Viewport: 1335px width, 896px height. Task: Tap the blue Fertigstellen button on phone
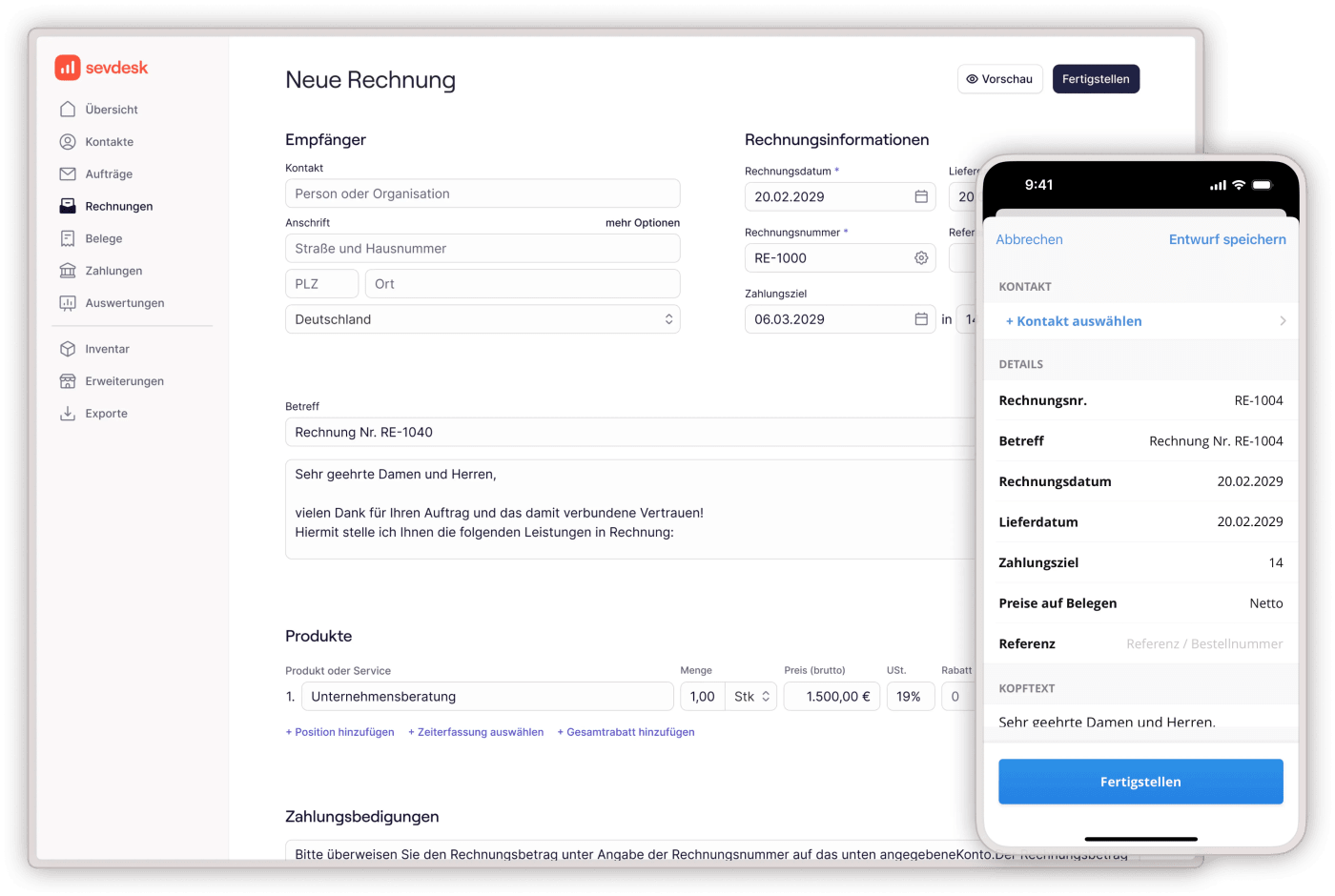coord(1140,782)
